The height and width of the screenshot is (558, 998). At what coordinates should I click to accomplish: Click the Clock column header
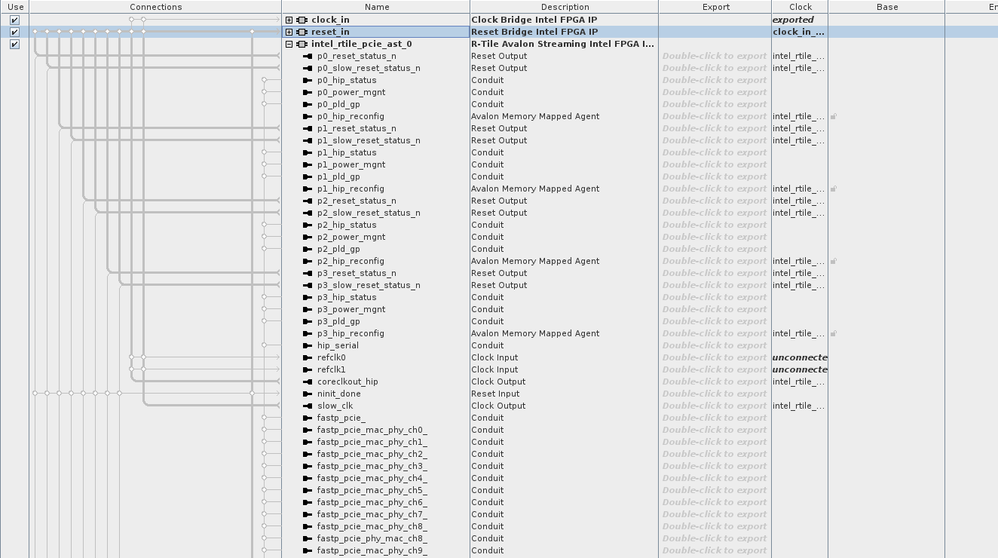(x=800, y=7)
